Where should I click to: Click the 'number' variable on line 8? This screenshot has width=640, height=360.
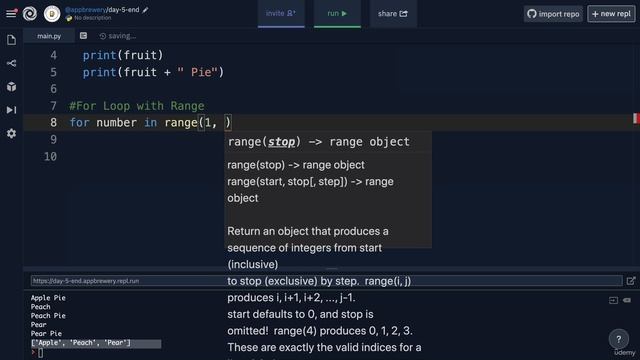coord(116,122)
